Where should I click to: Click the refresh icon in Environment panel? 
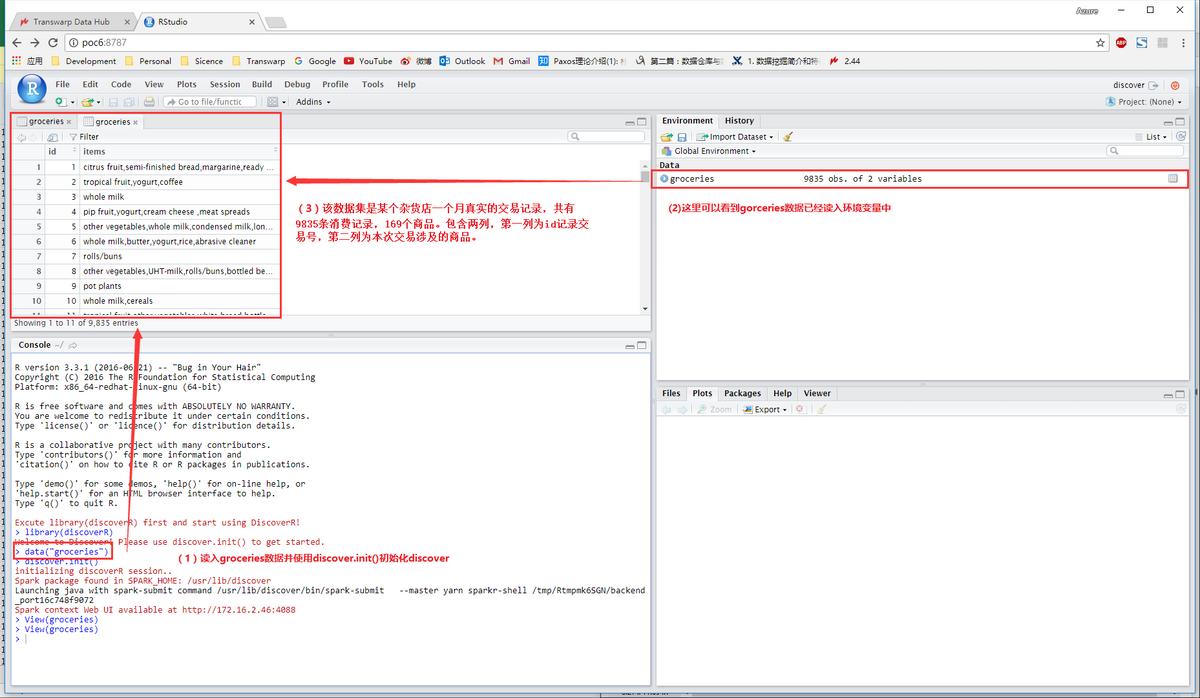(1181, 137)
